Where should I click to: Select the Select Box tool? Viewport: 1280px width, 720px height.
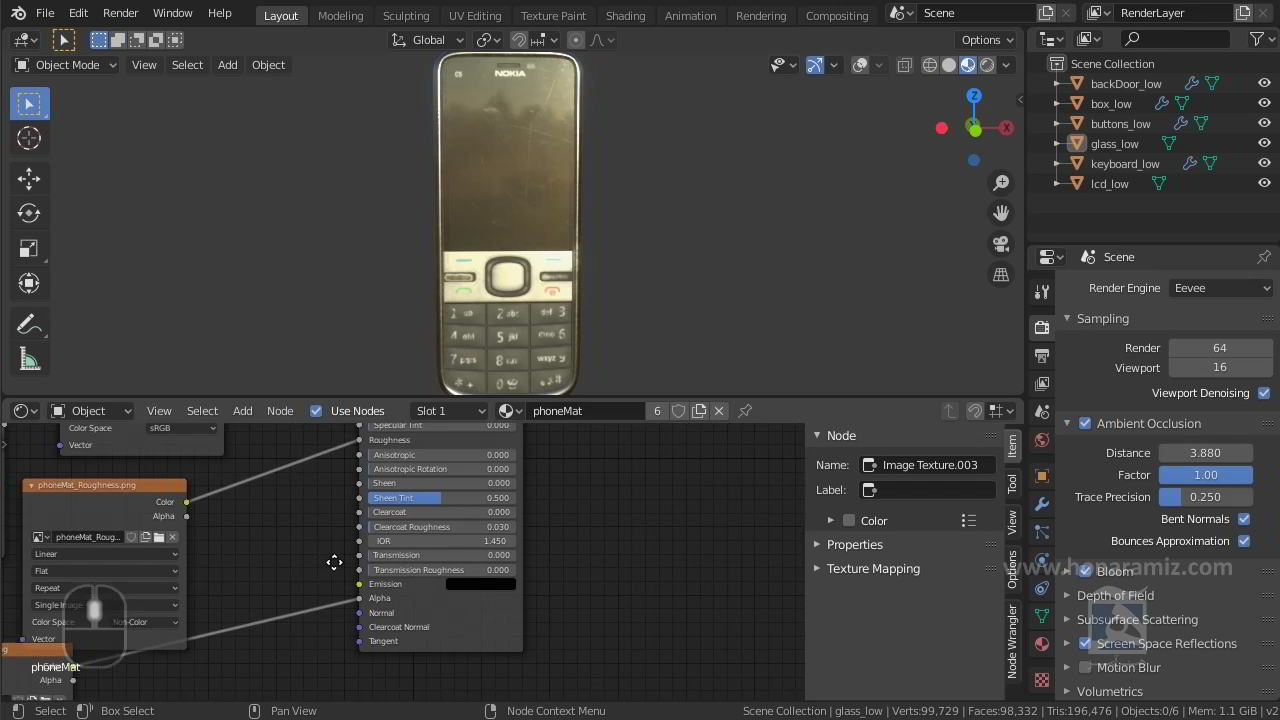click(29, 104)
